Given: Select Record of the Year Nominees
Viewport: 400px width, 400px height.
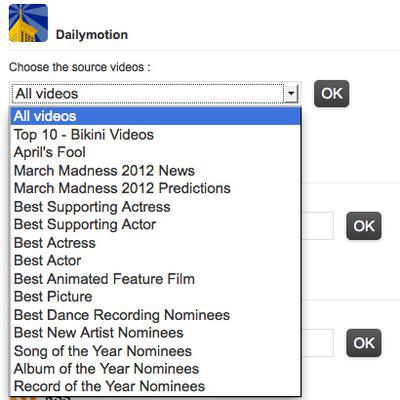Looking at the screenshot, I should 156,386.
